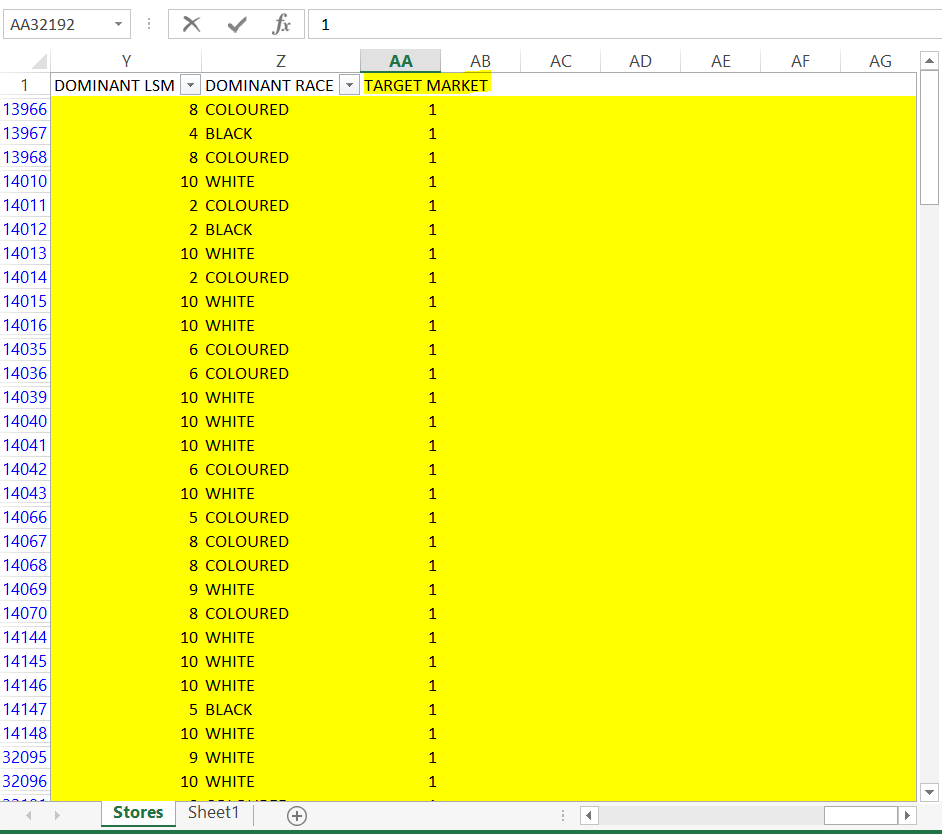Click the Name Box dropdown arrow

(120, 24)
